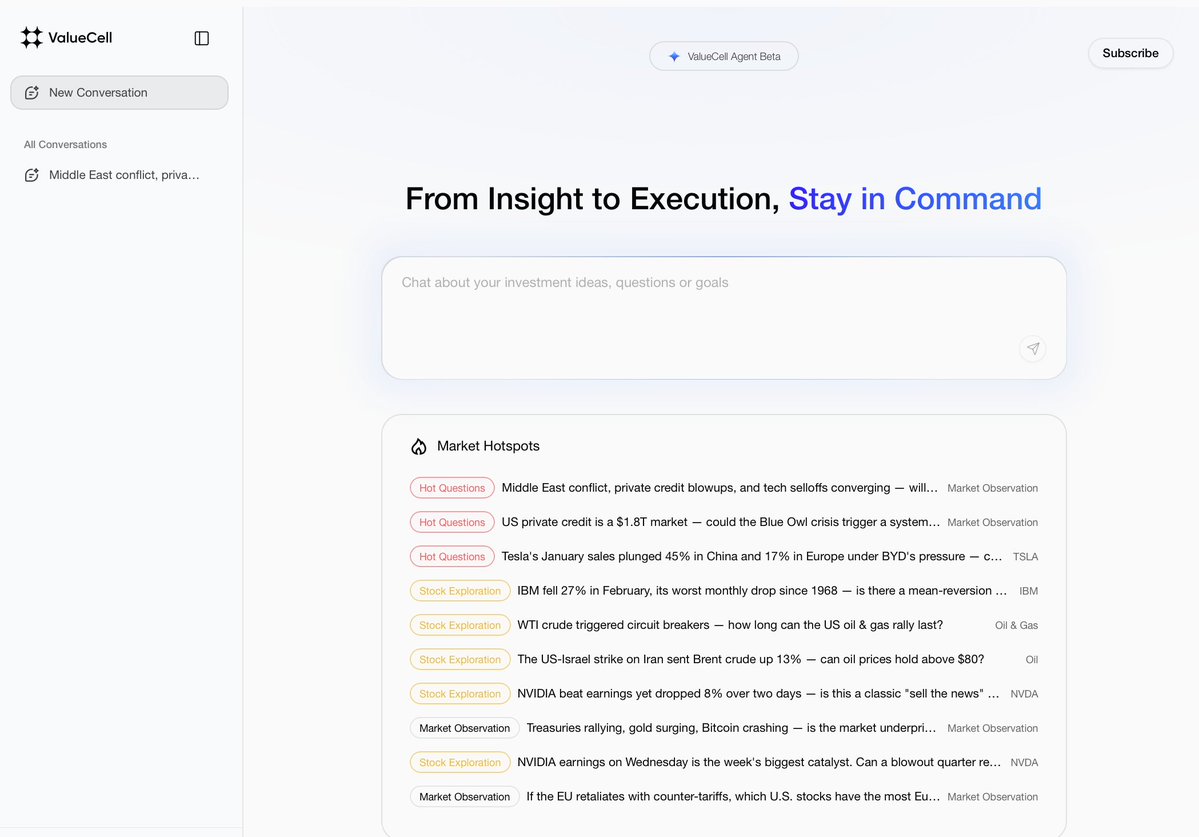Click the ValueCell Agent Beta badge
The width and height of the screenshot is (1199, 837).
pos(724,57)
